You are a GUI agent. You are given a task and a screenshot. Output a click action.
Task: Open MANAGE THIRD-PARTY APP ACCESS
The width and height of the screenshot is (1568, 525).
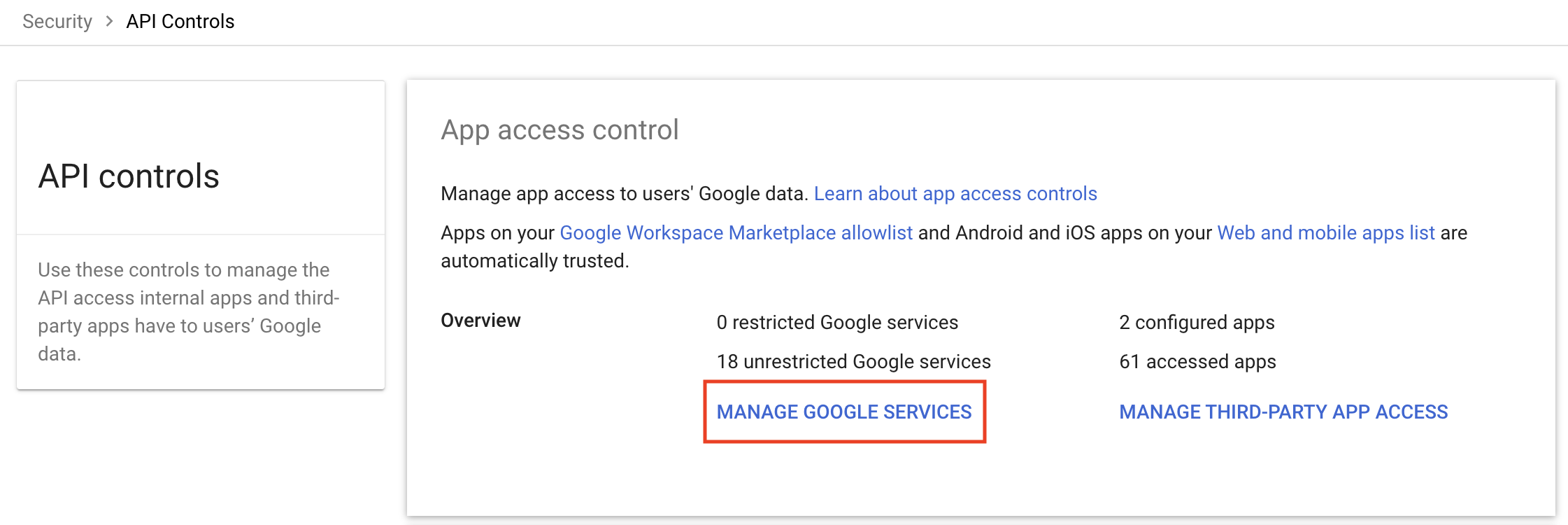1284,412
